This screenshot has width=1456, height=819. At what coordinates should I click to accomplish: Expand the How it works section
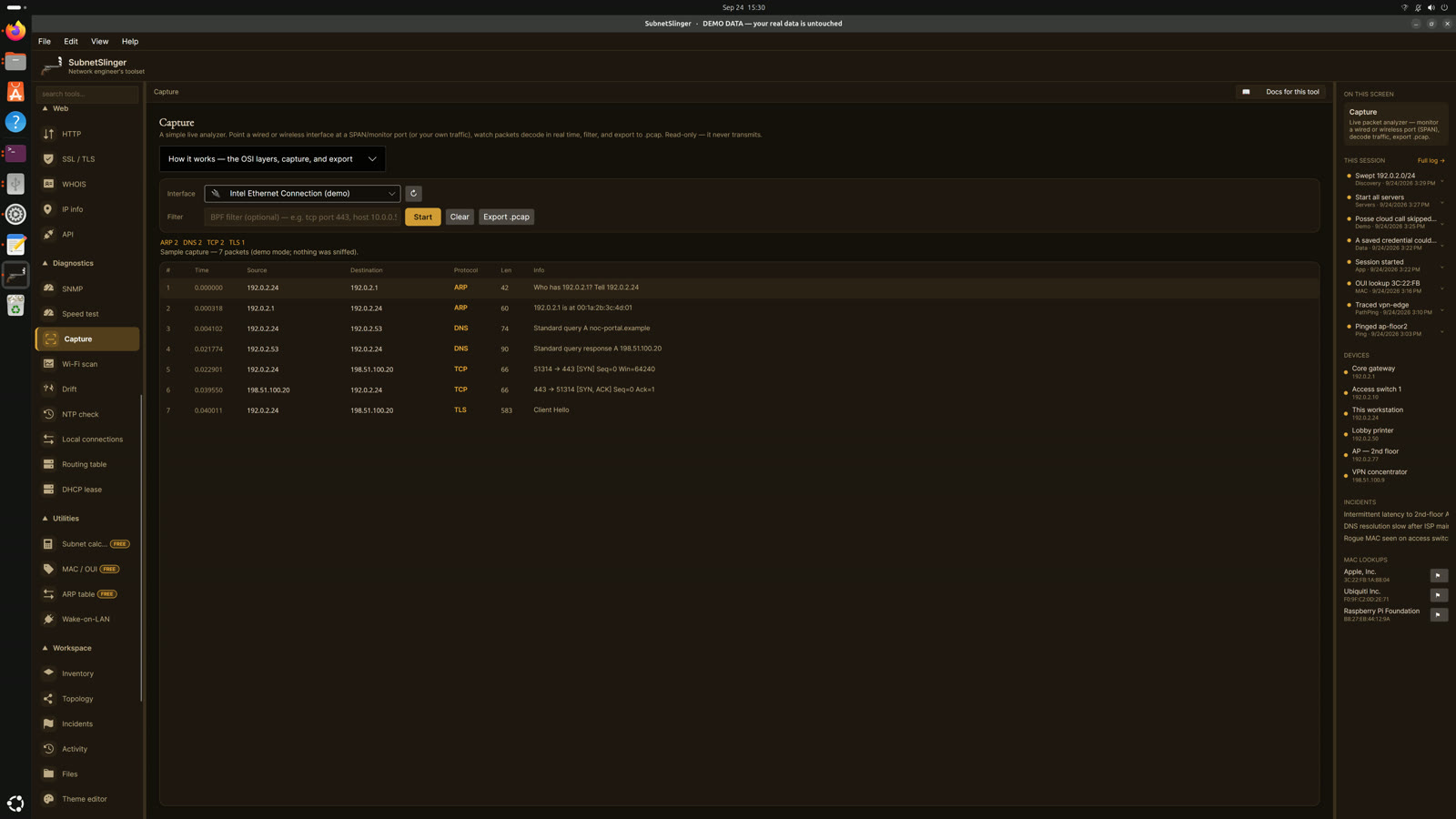point(272,158)
